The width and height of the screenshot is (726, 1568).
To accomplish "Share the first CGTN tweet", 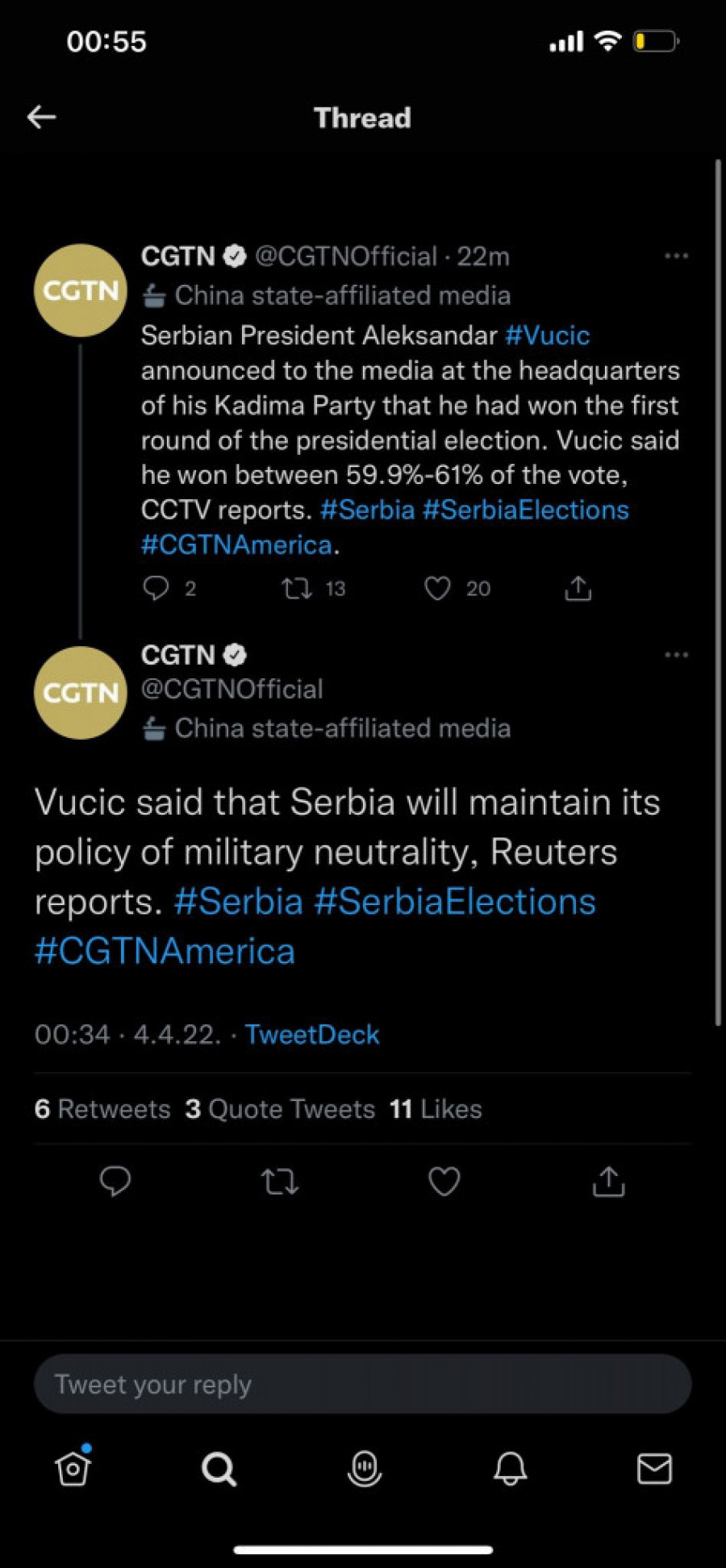I will tap(578, 589).
